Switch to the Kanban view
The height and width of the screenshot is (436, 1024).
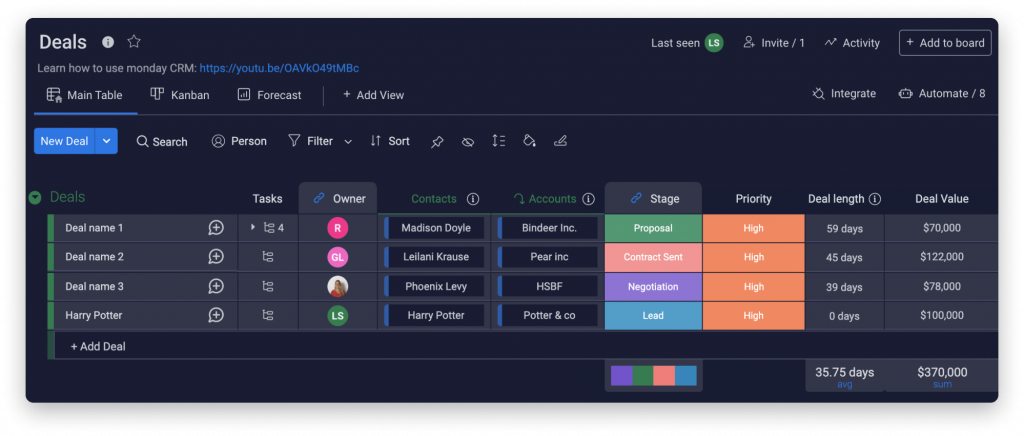click(x=180, y=95)
